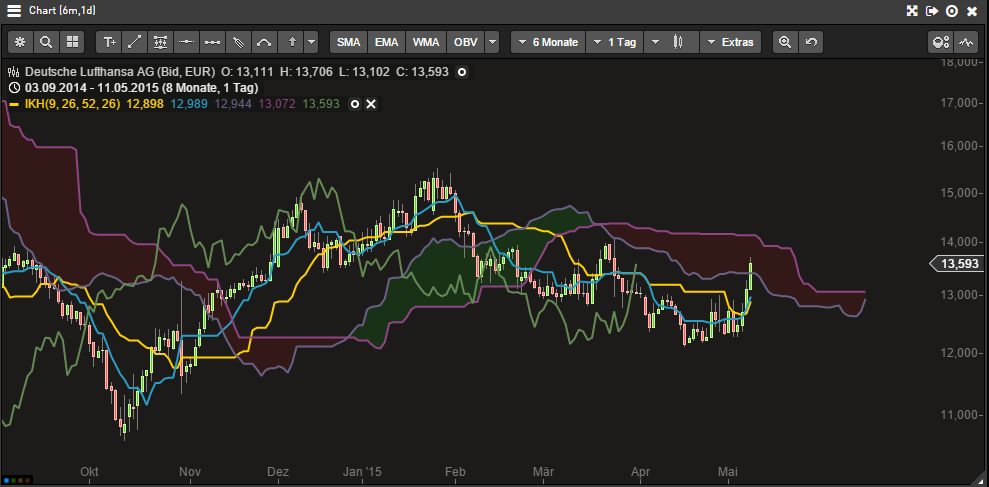Add the EMA indicator

coord(387,42)
